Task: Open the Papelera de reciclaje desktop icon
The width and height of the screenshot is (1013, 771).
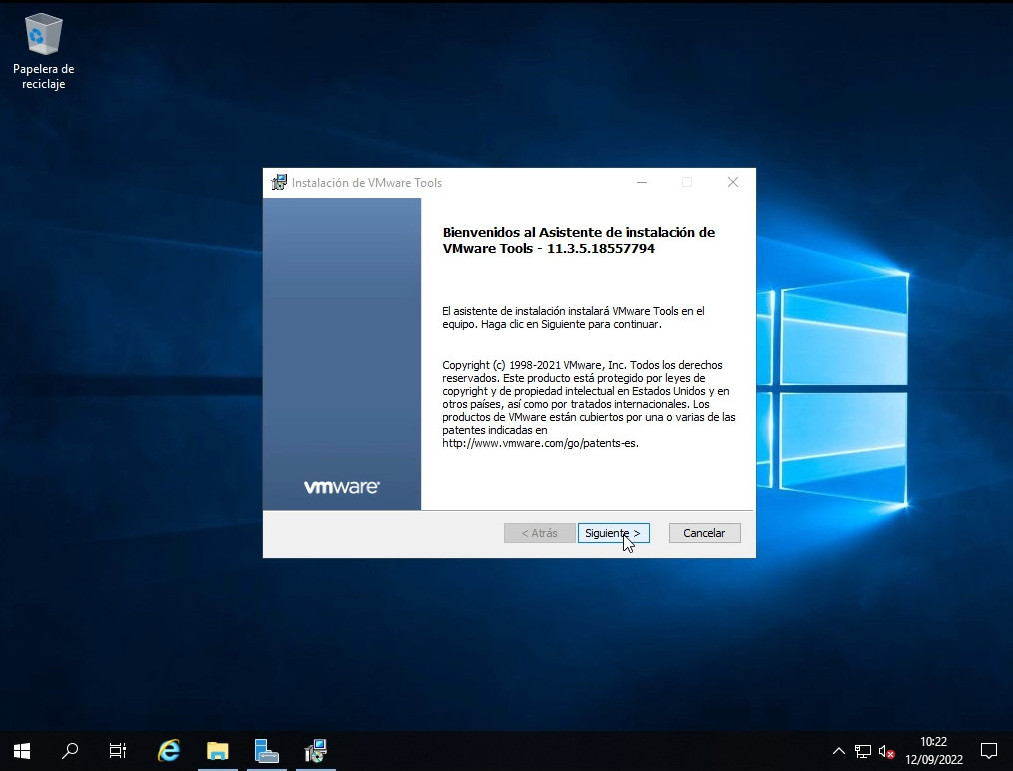Action: [x=43, y=50]
